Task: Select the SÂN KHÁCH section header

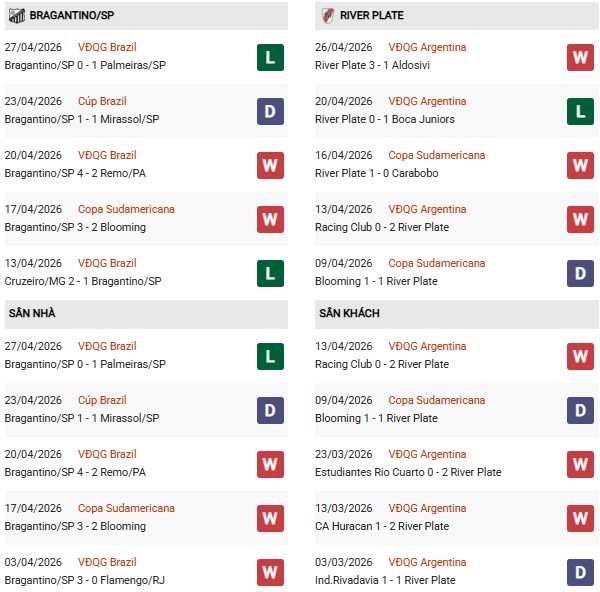Action: point(349,313)
